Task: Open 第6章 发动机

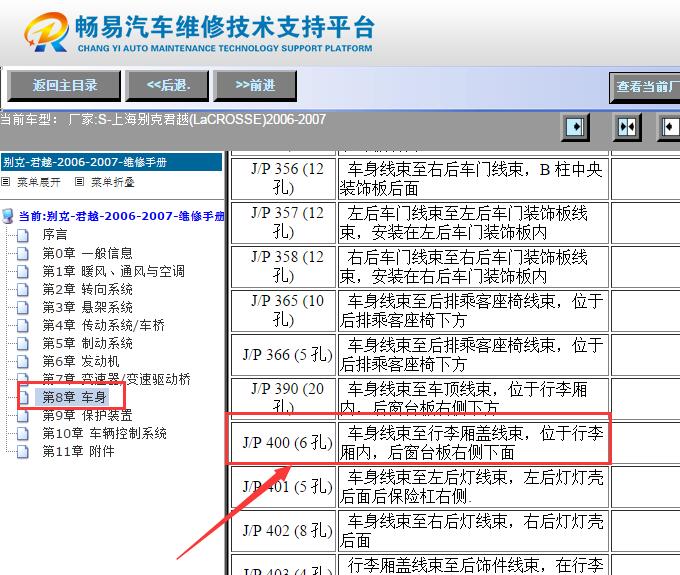Action: coord(81,361)
